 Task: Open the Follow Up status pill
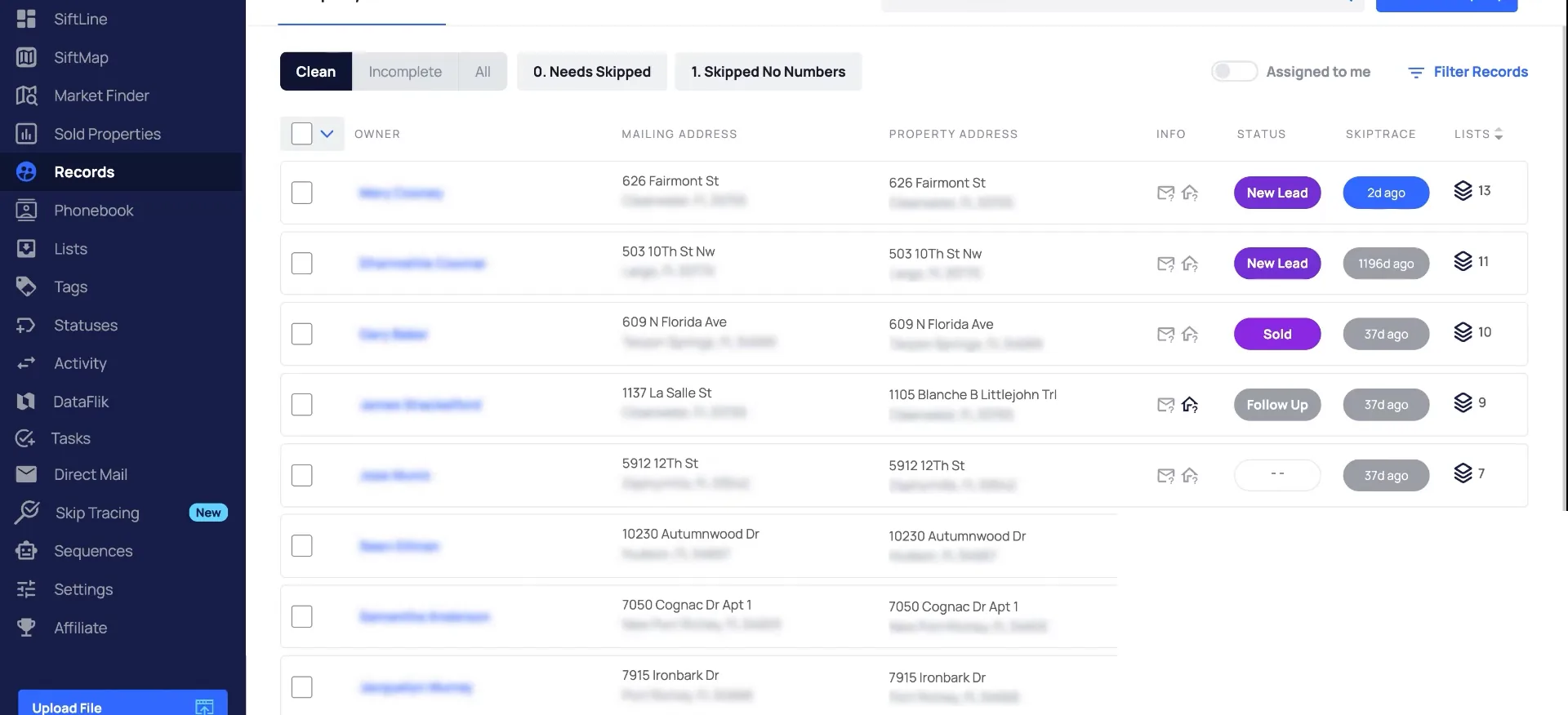point(1277,405)
